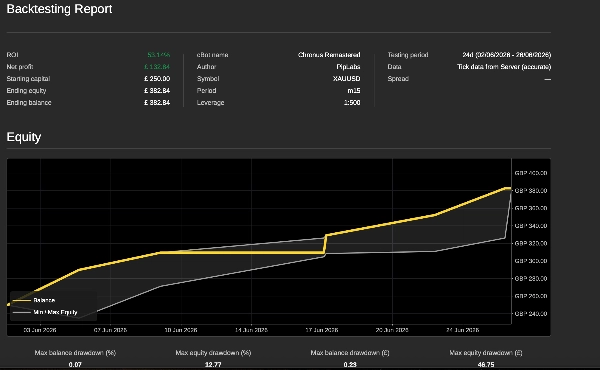This screenshot has height=370, width=600.
Task: Click the 14 Jun 2025 x-axis label
Action: click(251, 330)
